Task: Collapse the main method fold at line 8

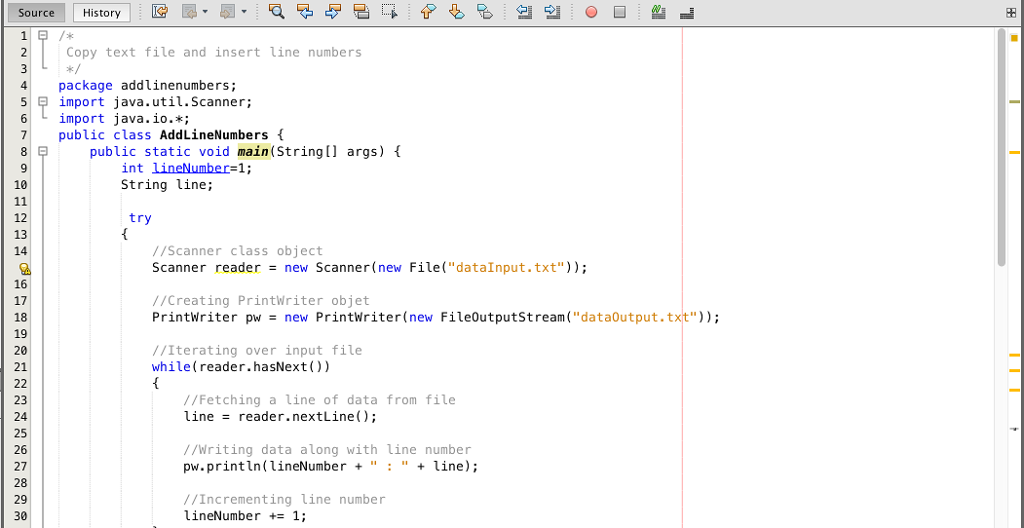Action: point(42,151)
